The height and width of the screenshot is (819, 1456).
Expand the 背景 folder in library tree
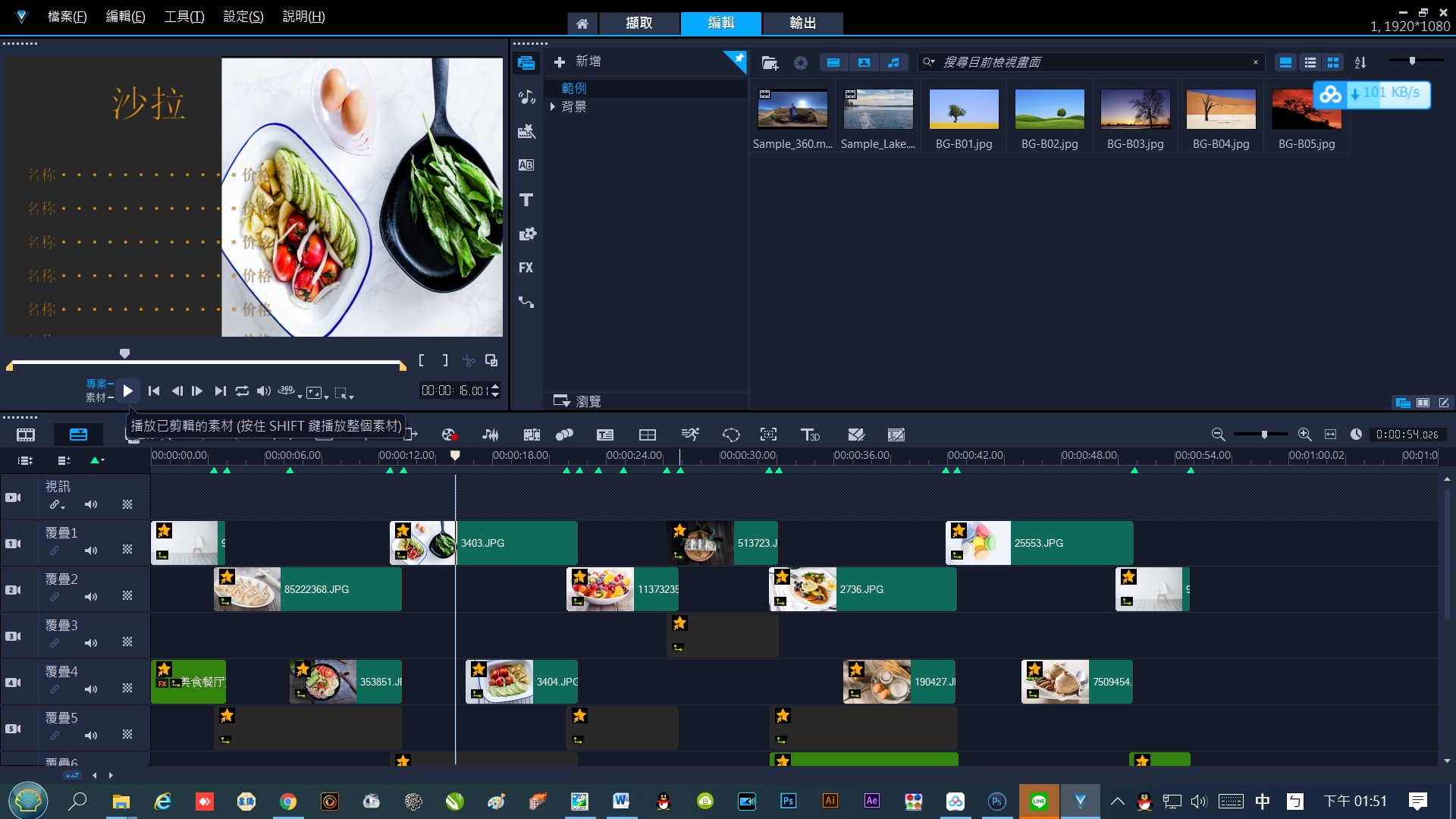[553, 107]
